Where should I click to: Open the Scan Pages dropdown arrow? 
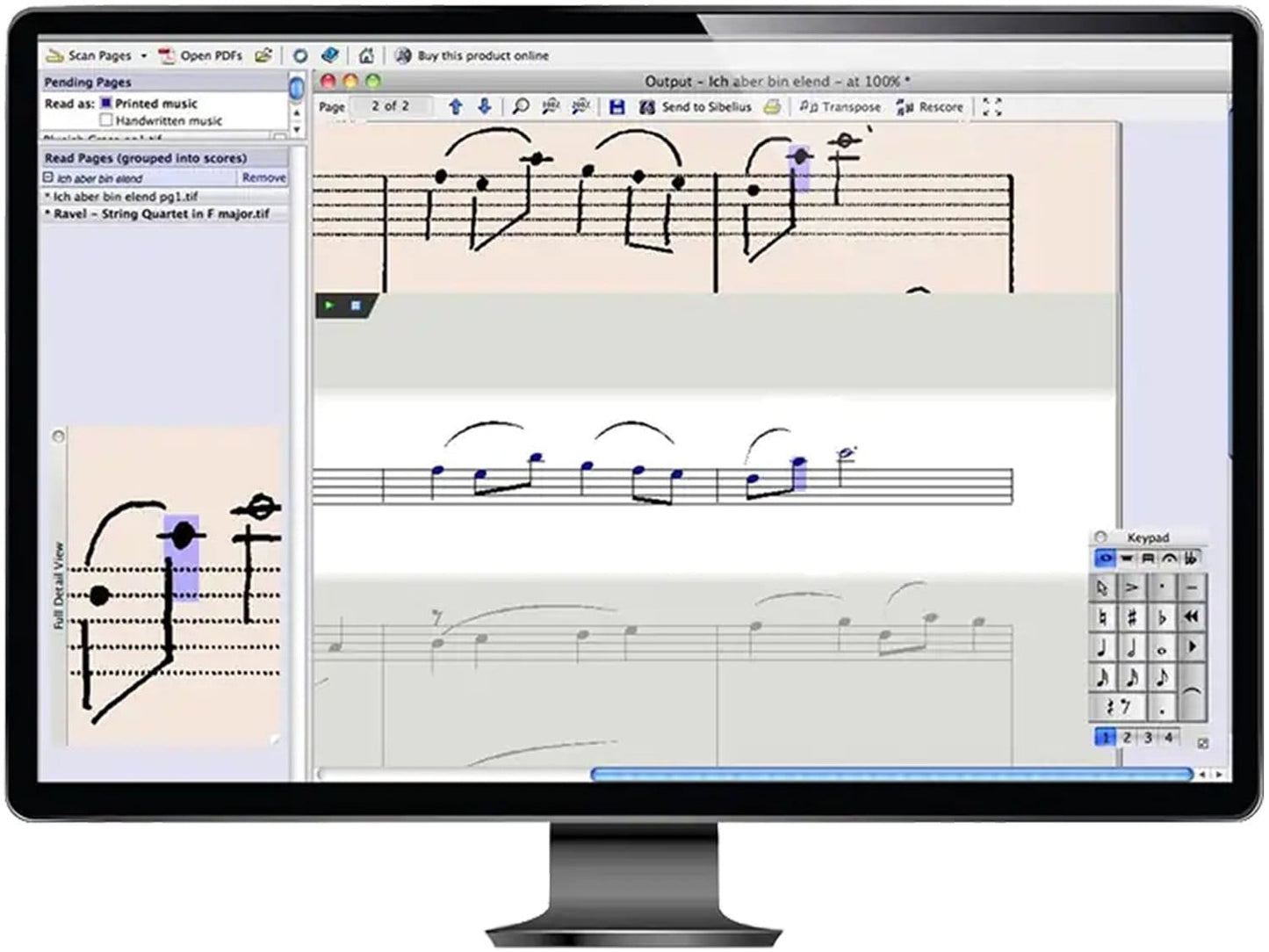(144, 56)
